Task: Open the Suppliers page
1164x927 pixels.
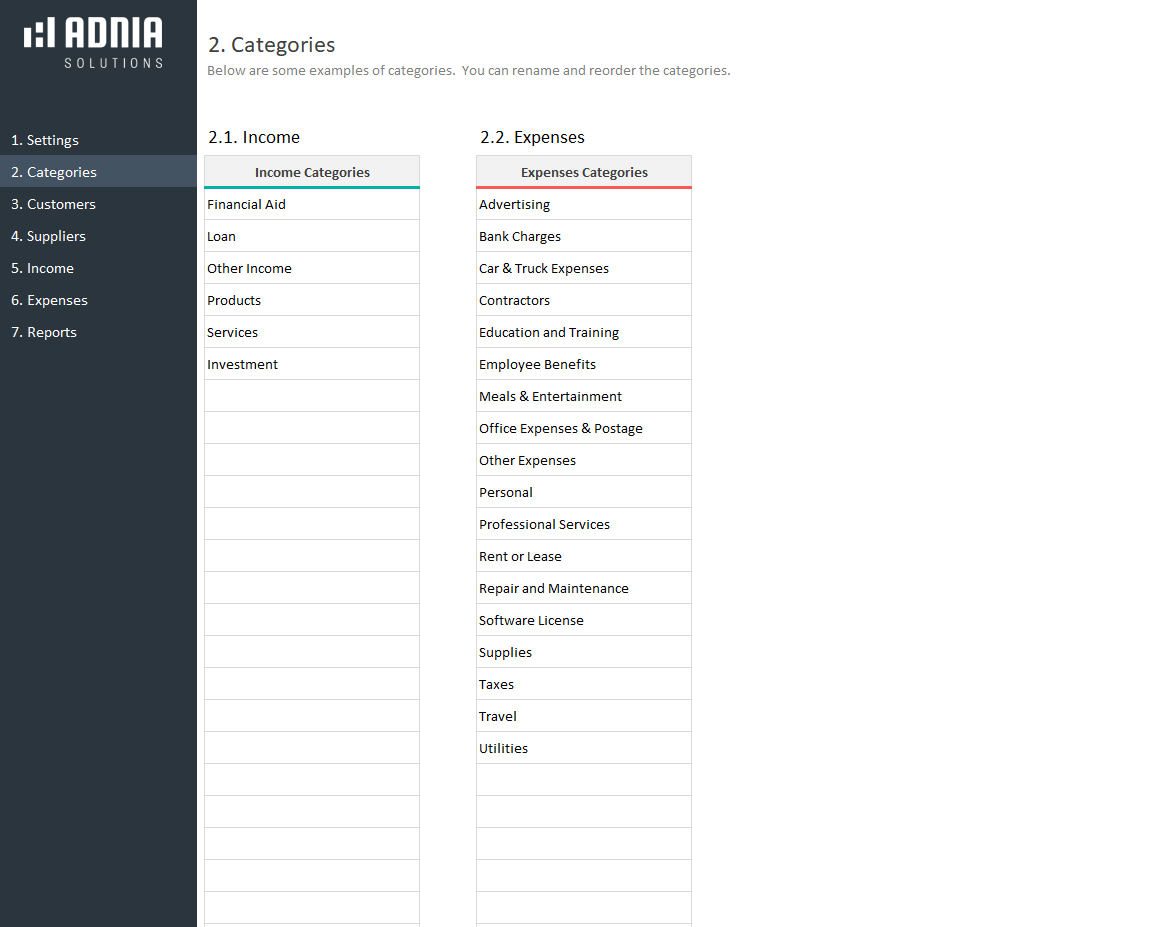Action: coord(48,236)
